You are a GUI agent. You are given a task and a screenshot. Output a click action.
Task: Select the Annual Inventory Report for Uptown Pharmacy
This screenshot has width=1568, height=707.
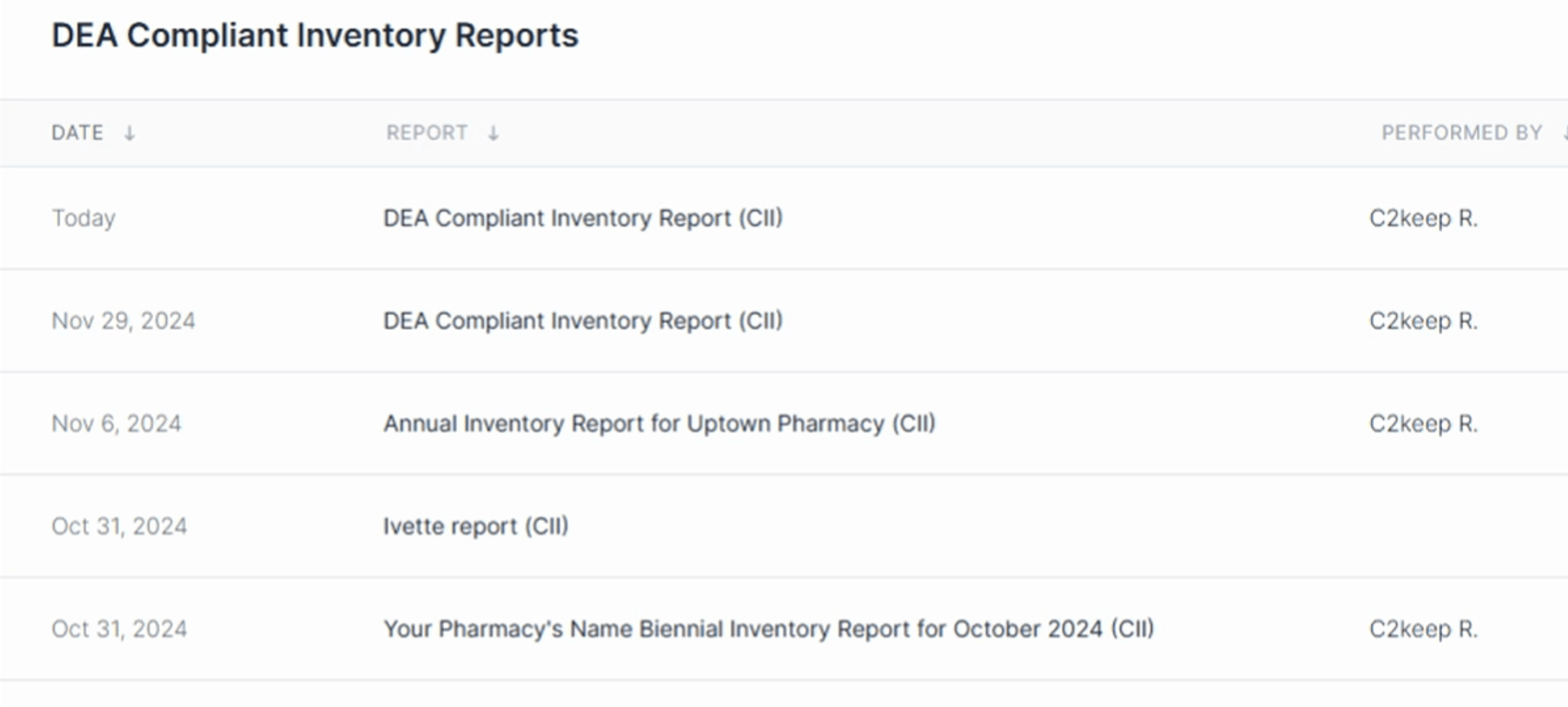point(659,423)
